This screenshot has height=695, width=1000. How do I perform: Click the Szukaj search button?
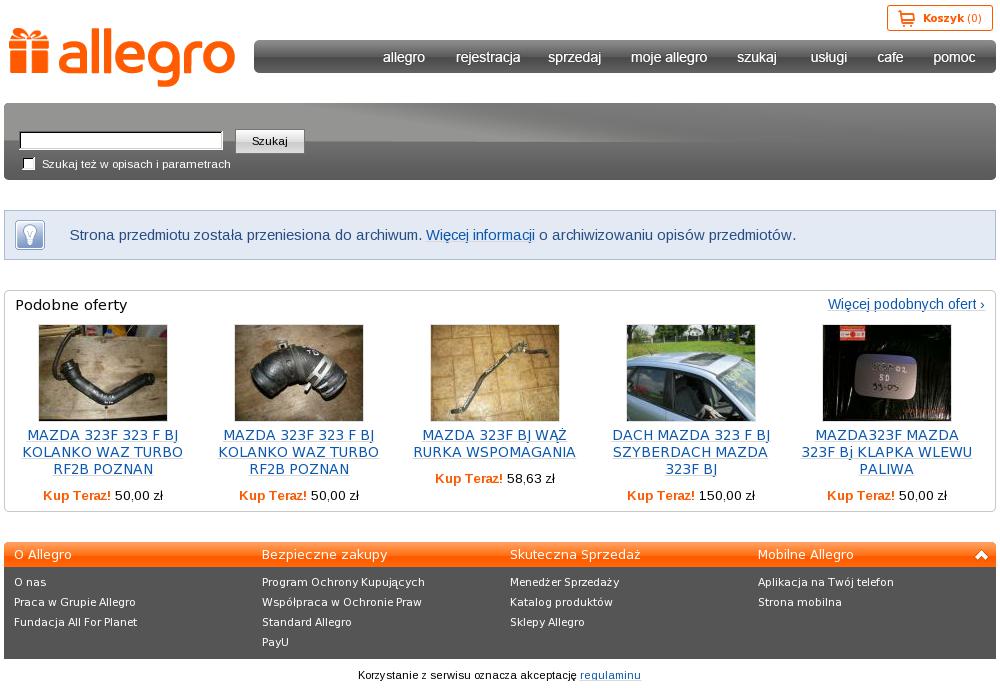[270, 141]
